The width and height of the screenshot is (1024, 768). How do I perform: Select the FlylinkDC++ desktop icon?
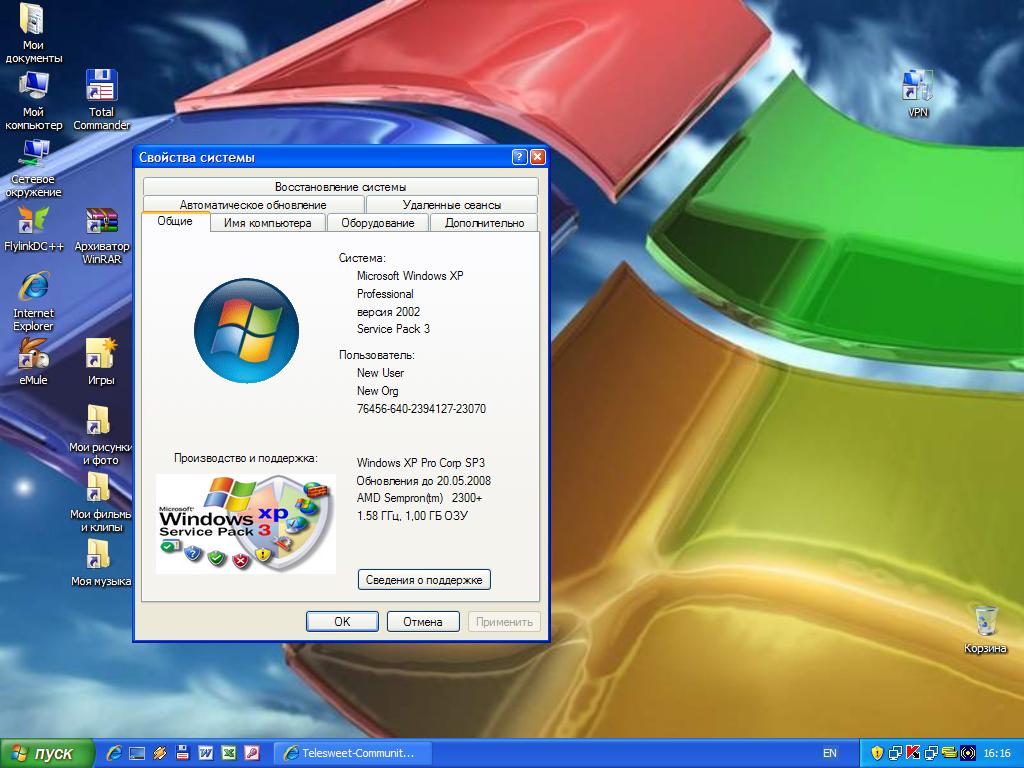(33, 221)
